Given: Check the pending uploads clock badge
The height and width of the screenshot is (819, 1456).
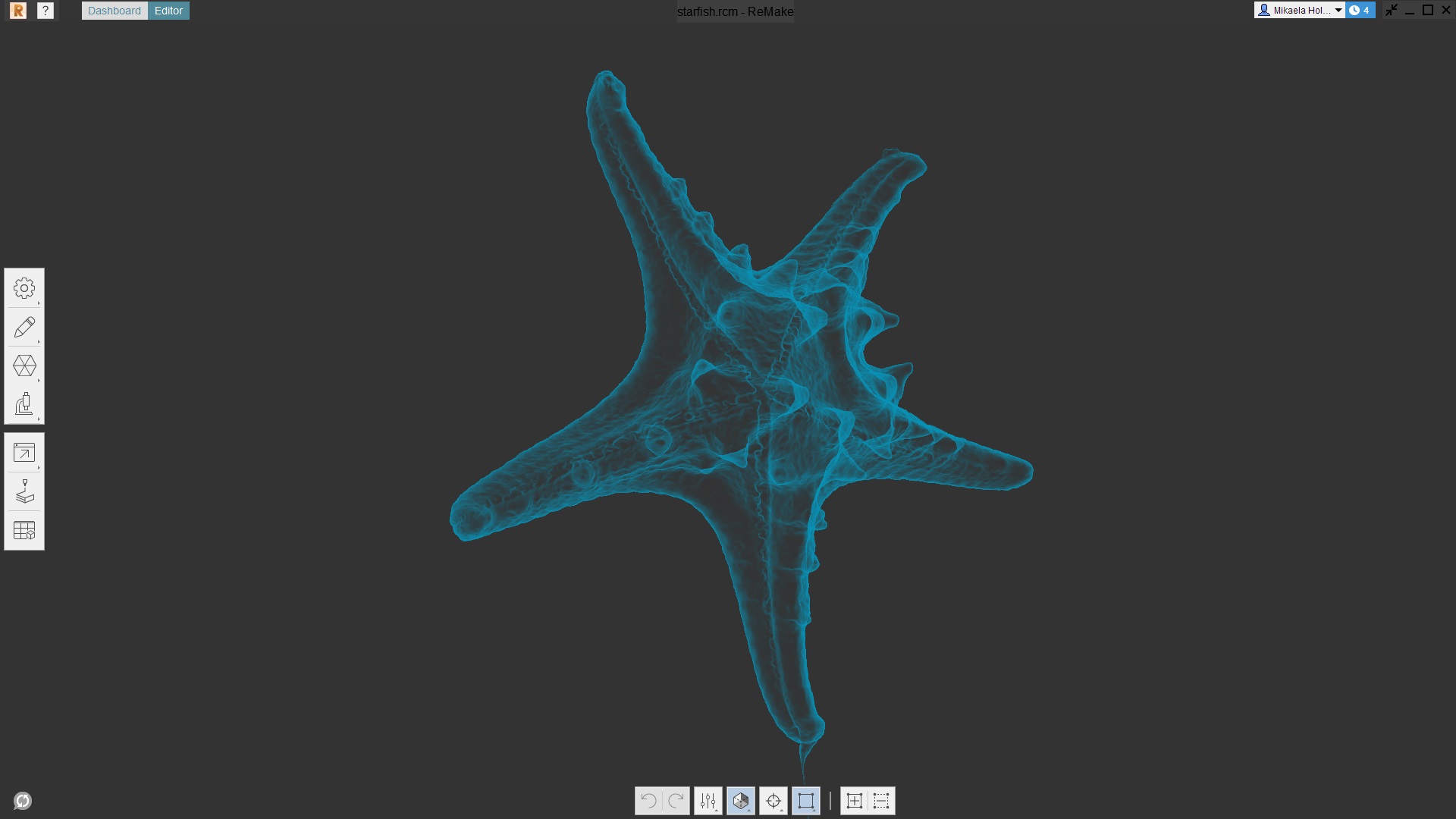Looking at the screenshot, I should tap(1359, 10).
